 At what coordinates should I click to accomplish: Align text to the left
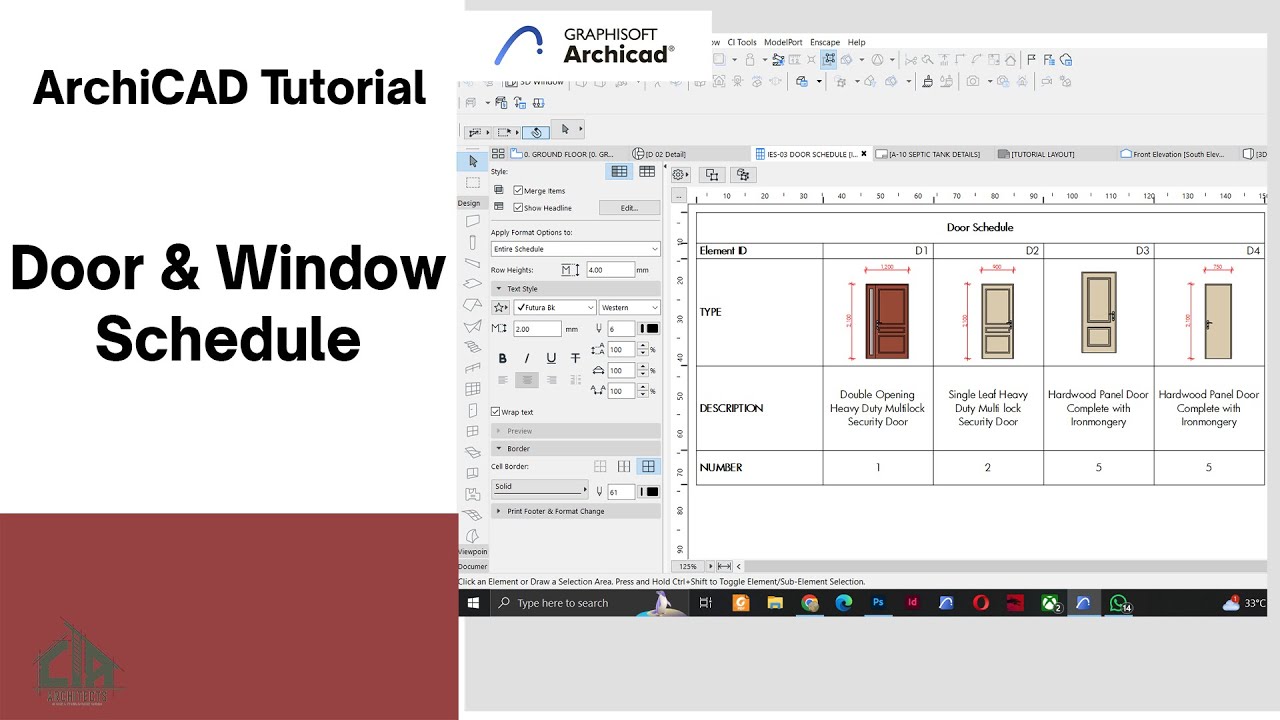coord(502,380)
